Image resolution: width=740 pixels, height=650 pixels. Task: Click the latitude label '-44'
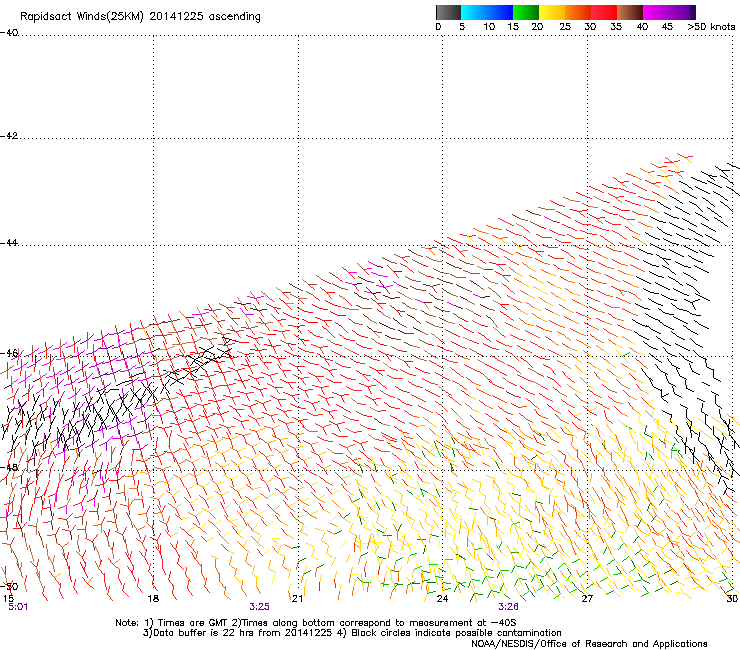(9, 243)
